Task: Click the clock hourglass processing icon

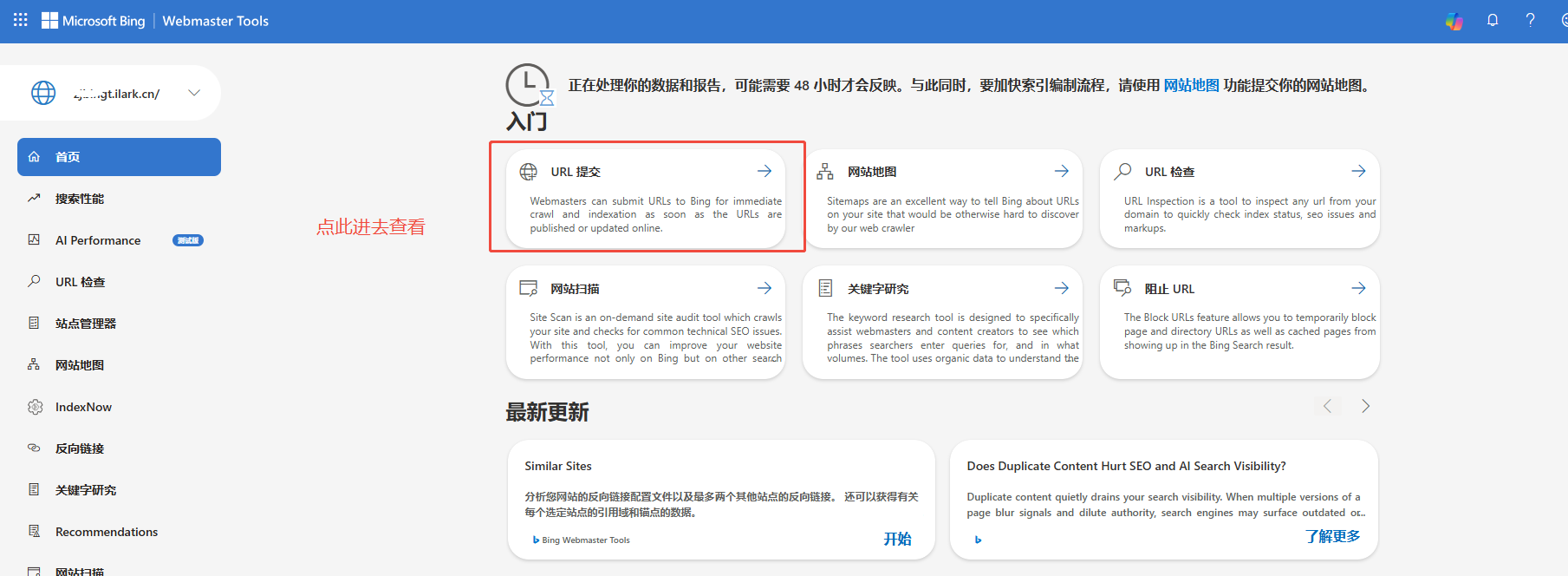Action: tap(529, 86)
